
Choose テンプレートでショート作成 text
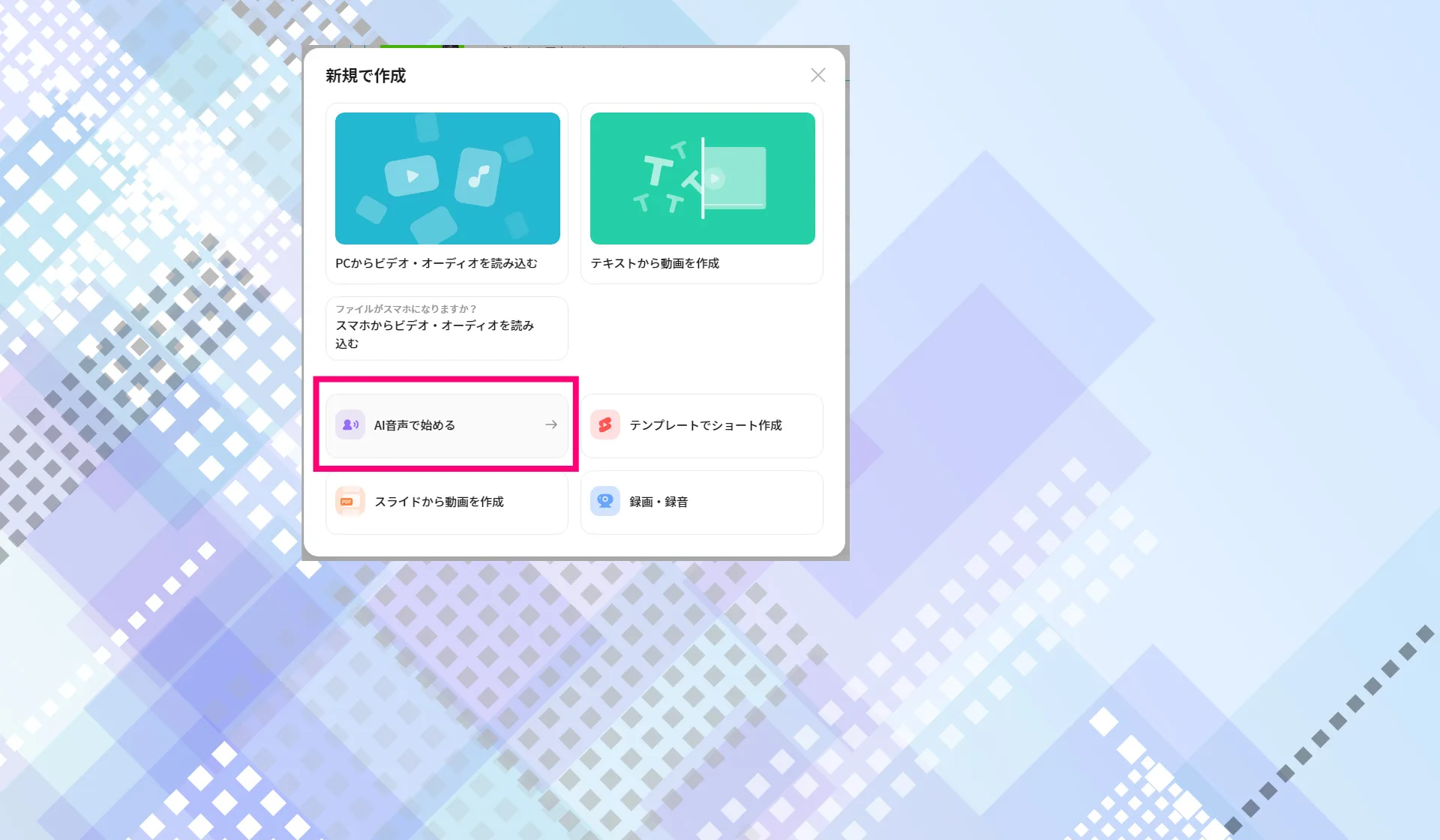[705, 425]
